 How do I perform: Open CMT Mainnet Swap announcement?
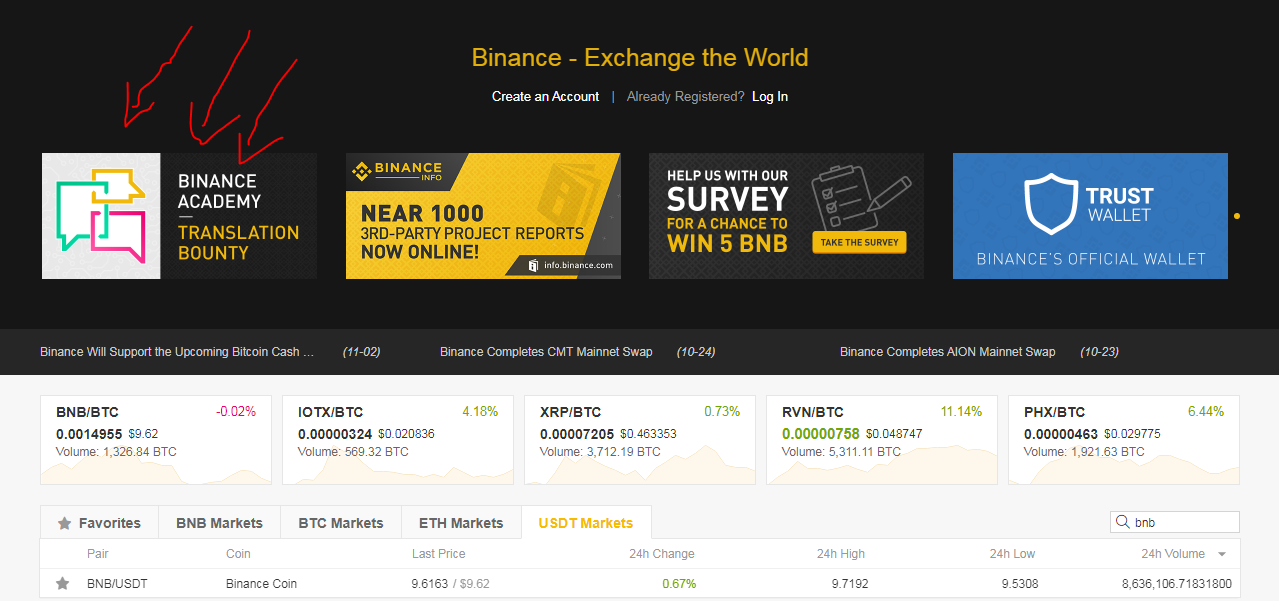click(546, 352)
